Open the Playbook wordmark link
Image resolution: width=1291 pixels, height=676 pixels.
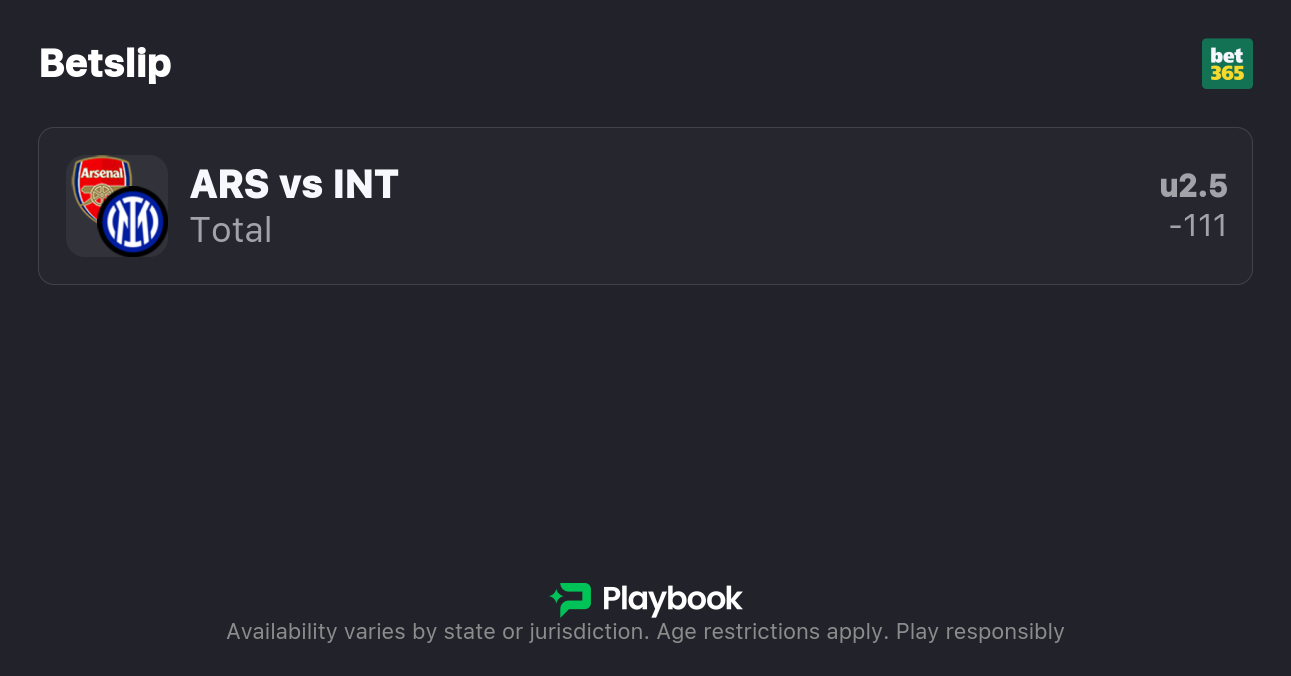click(x=672, y=599)
